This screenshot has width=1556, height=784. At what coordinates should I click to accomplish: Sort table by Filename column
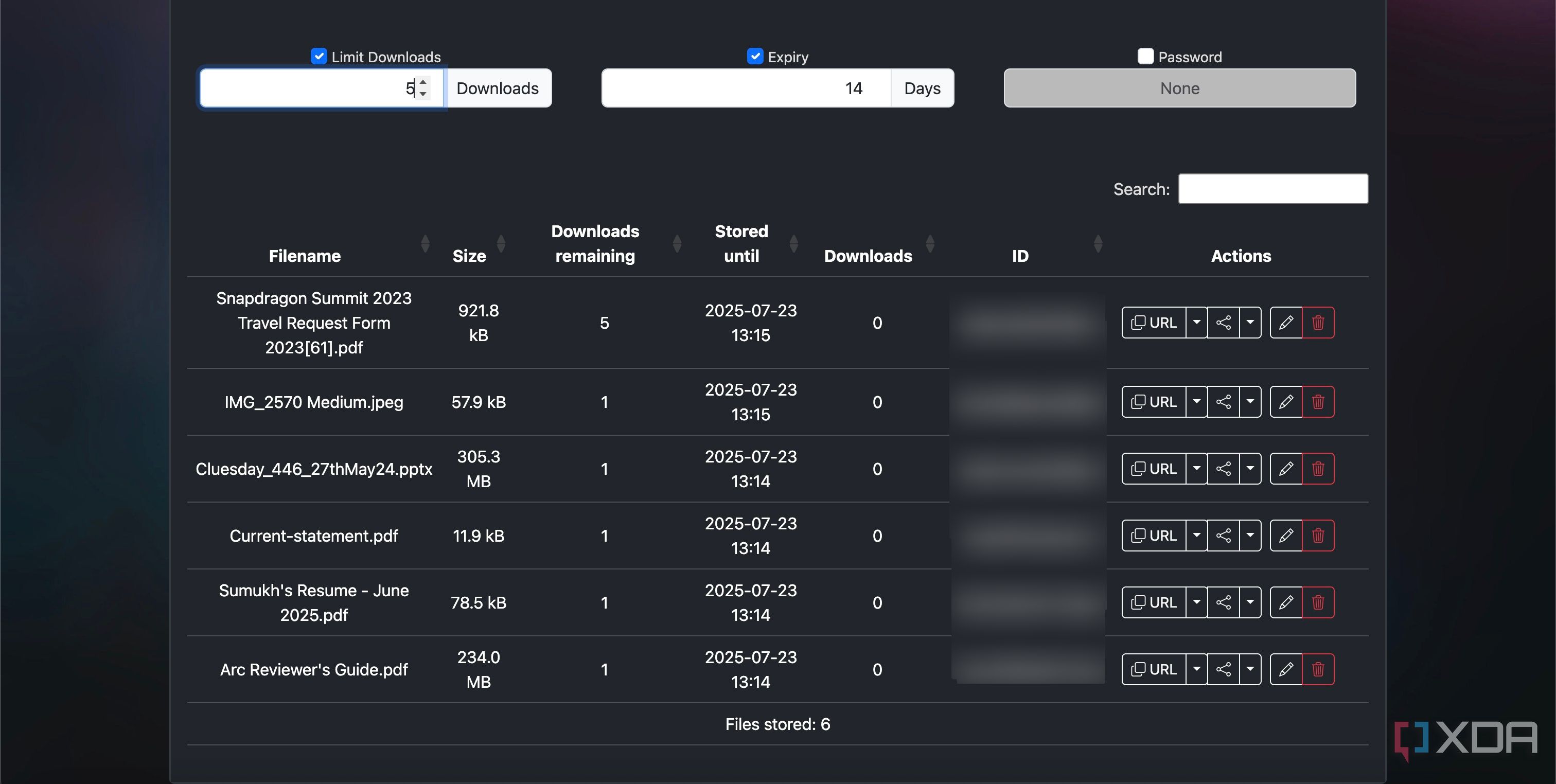coord(425,244)
